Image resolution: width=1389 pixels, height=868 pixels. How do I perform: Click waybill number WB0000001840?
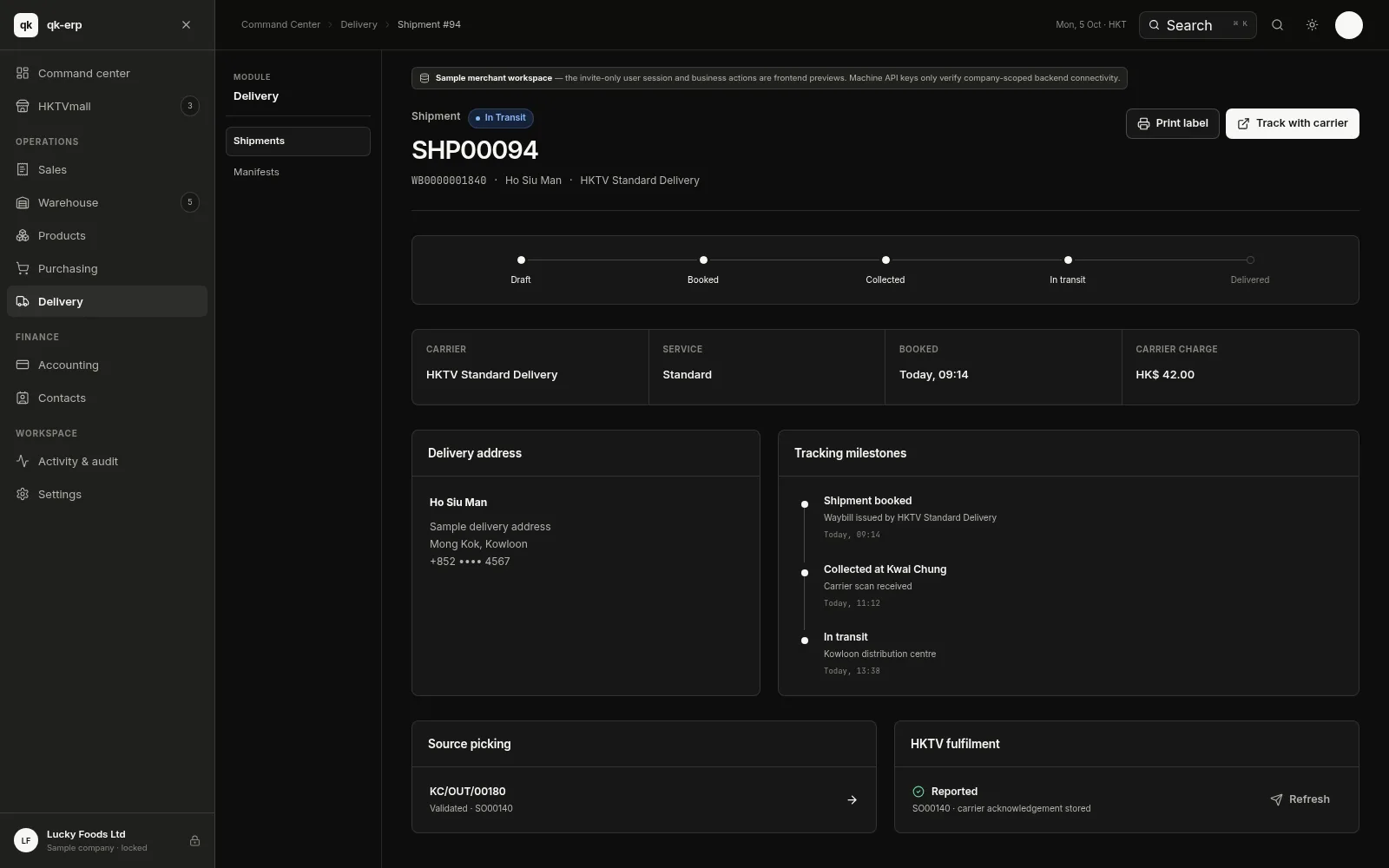click(449, 181)
